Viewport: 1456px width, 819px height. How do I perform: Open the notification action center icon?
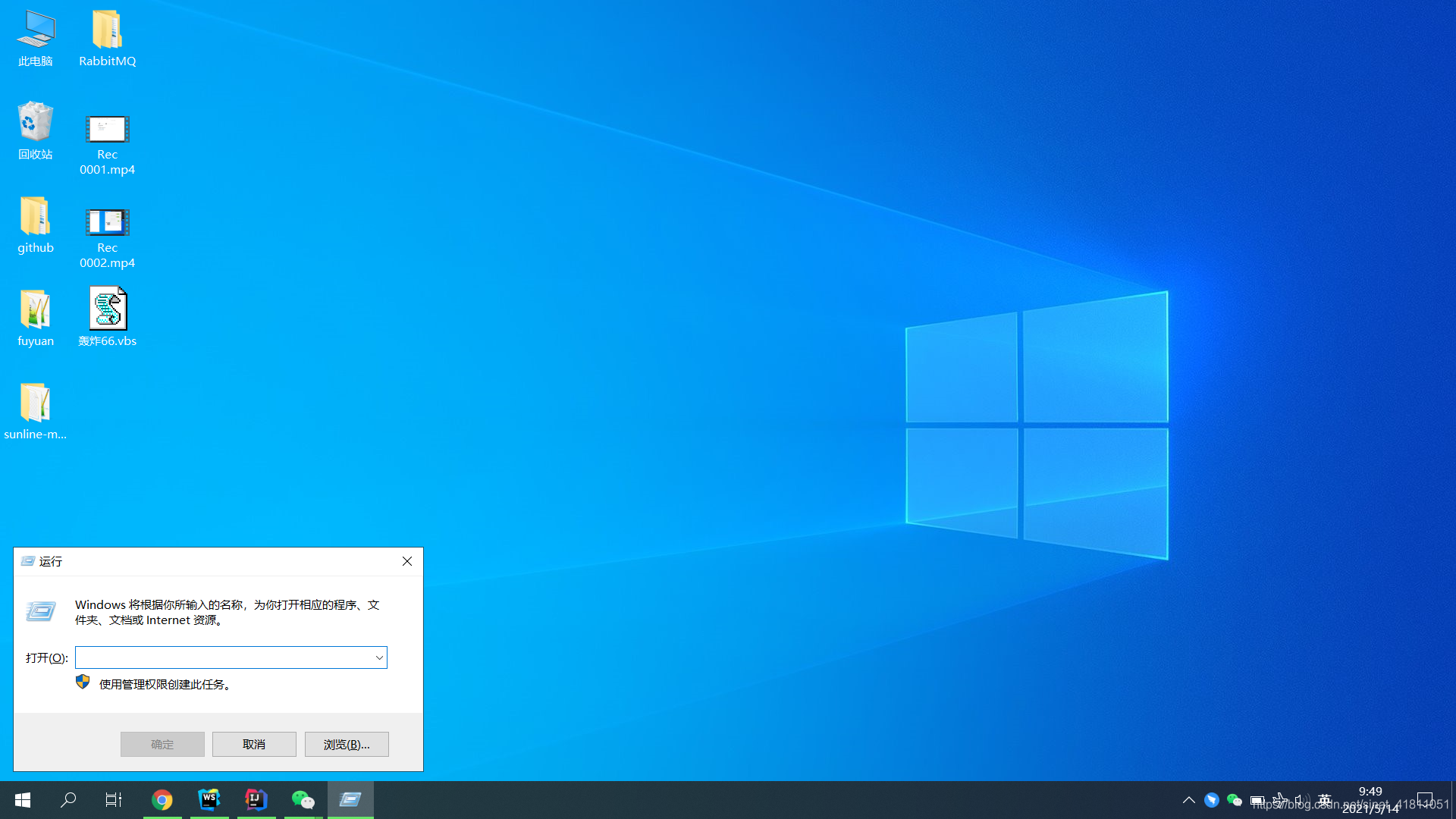(1424, 799)
